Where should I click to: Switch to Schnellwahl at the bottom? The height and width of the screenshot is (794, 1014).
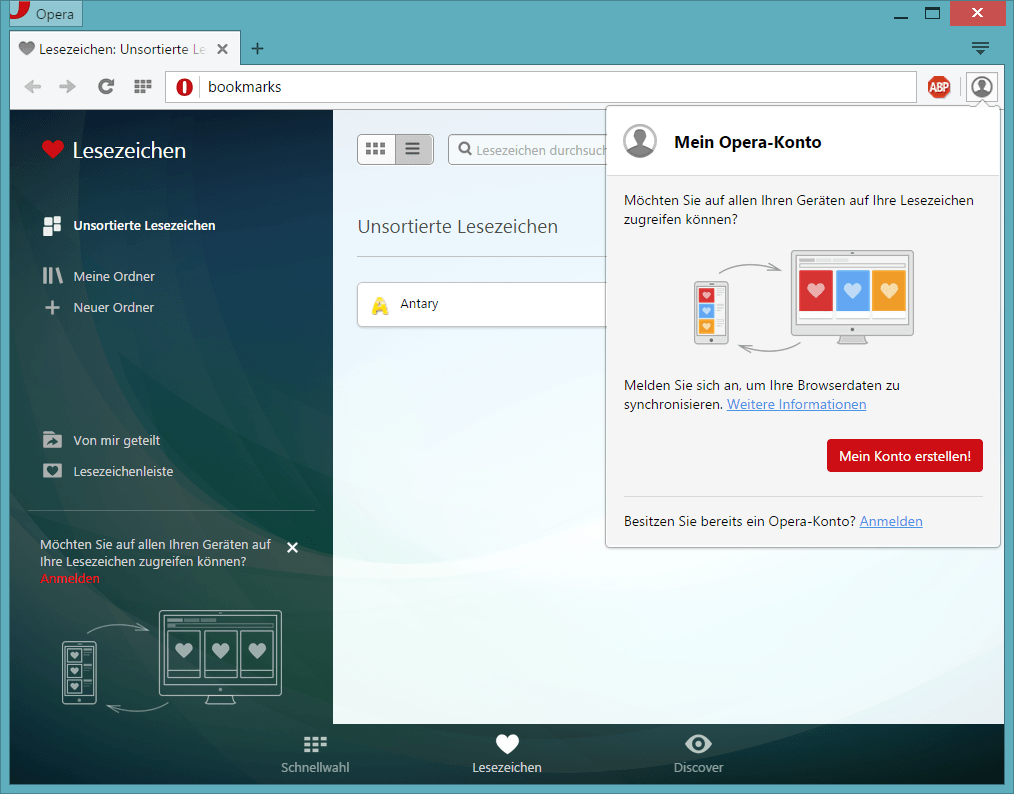pyautogui.click(x=315, y=755)
